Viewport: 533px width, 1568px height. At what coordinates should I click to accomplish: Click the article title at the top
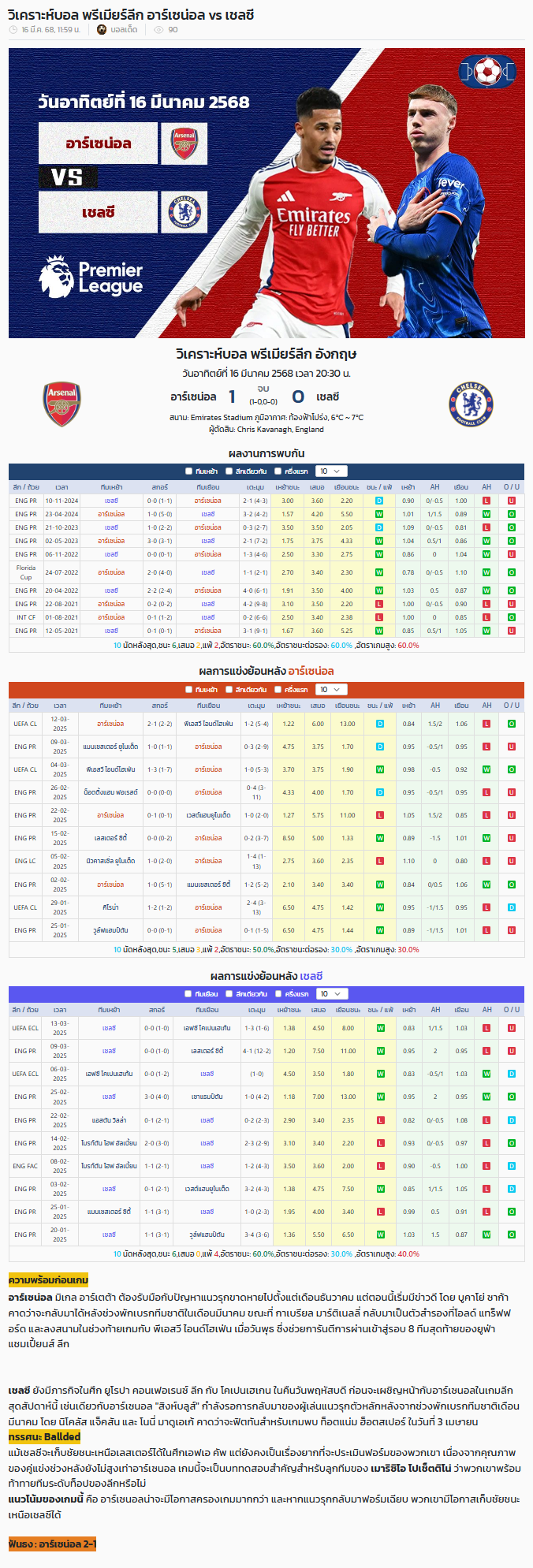[x=131, y=13]
